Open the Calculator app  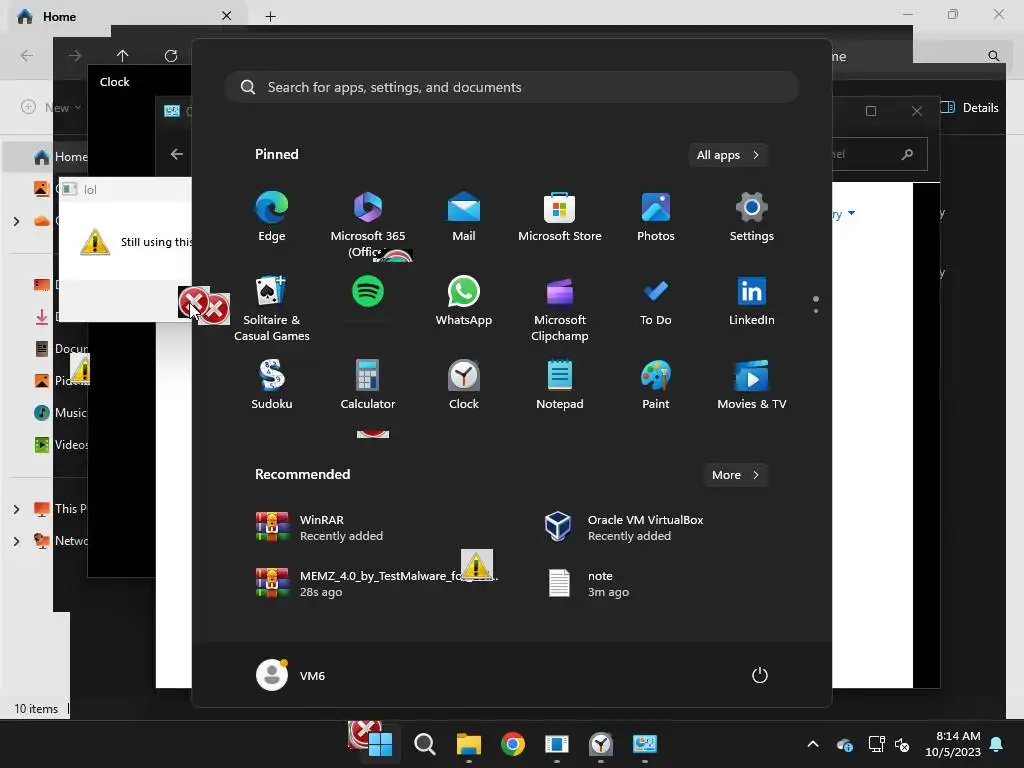pos(368,385)
